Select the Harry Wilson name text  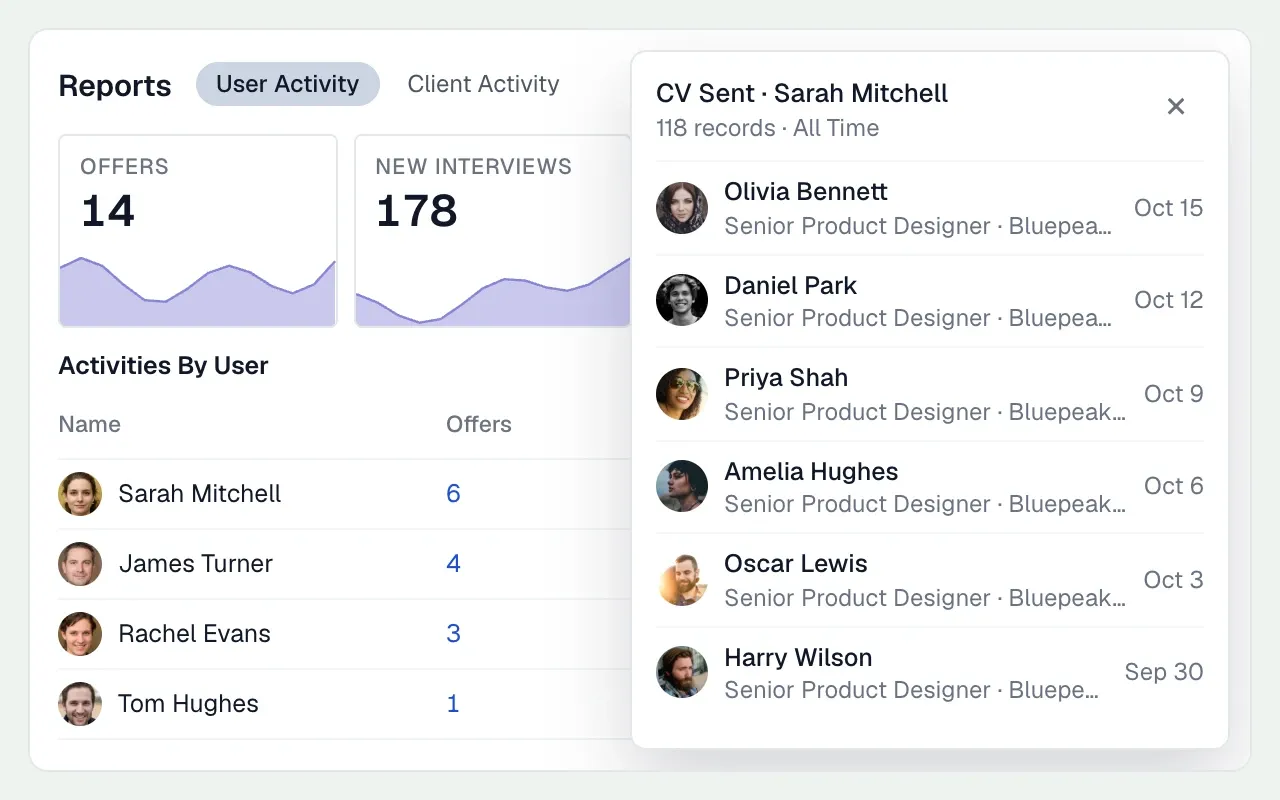(x=798, y=657)
